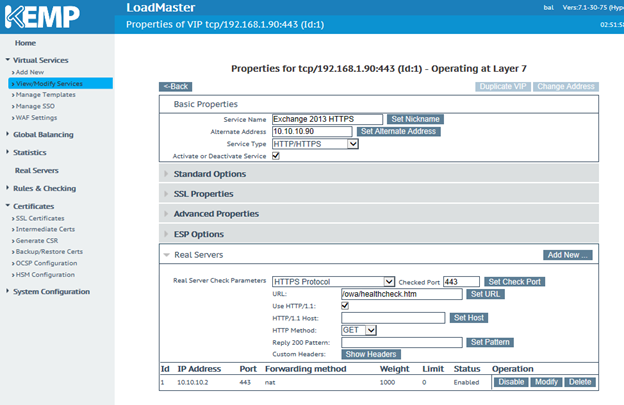Click the Enabled status text

466,382
